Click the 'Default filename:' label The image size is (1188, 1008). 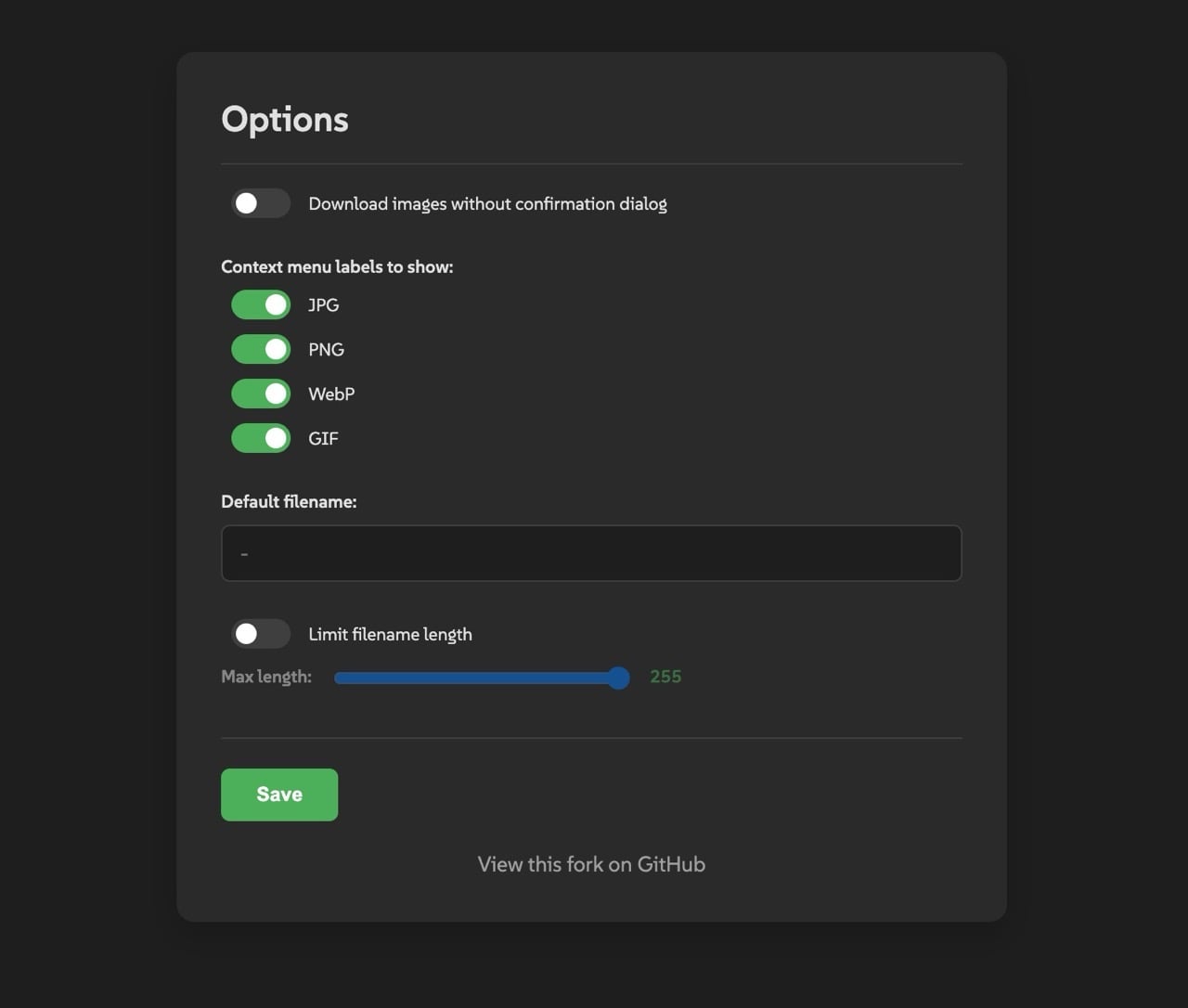point(289,501)
